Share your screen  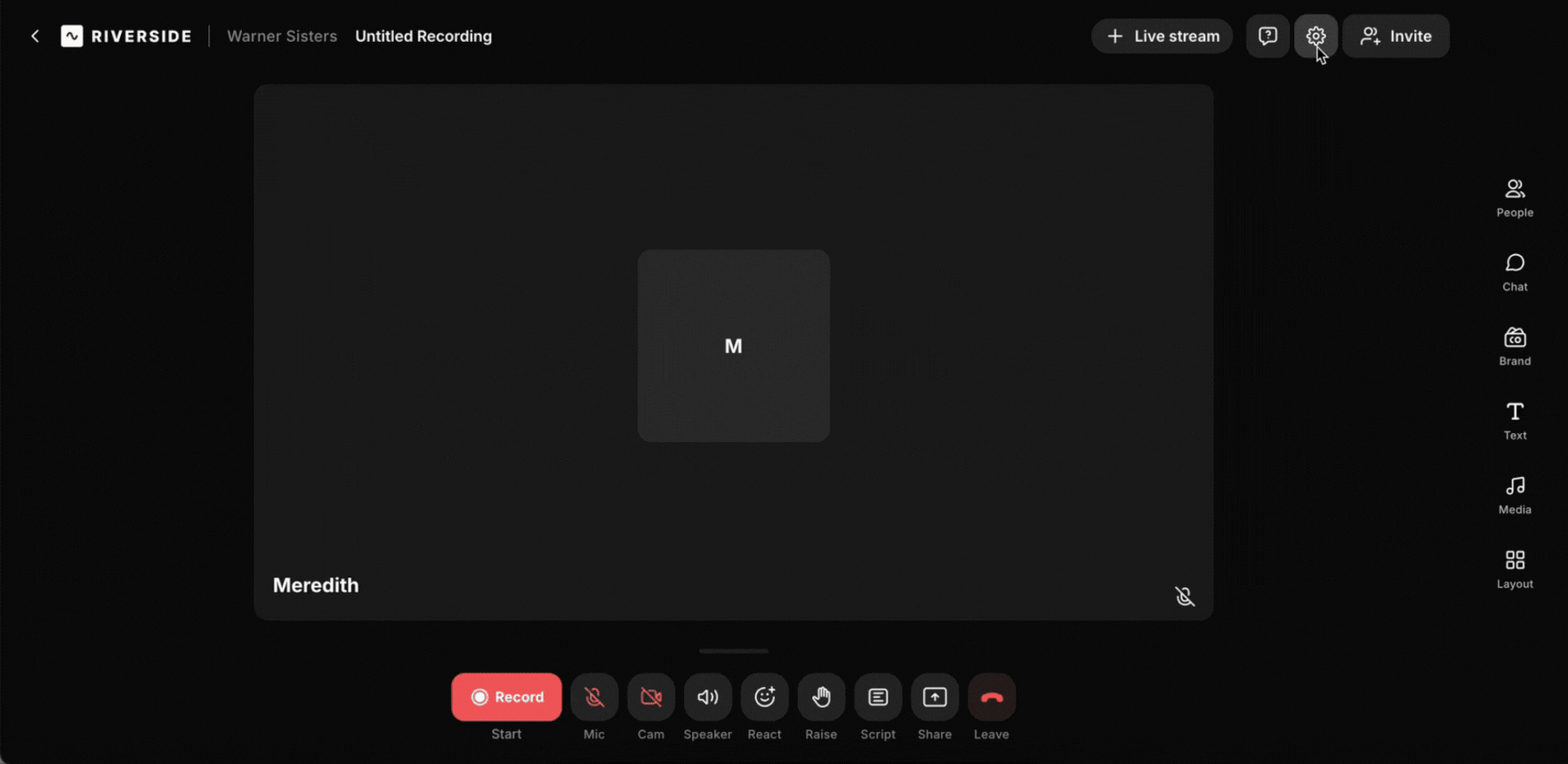[x=934, y=697]
